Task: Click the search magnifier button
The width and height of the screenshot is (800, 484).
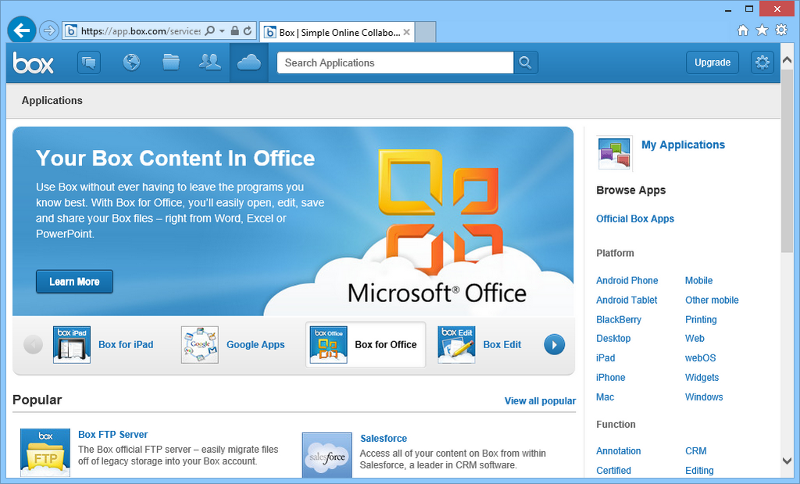Action: (526, 62)
